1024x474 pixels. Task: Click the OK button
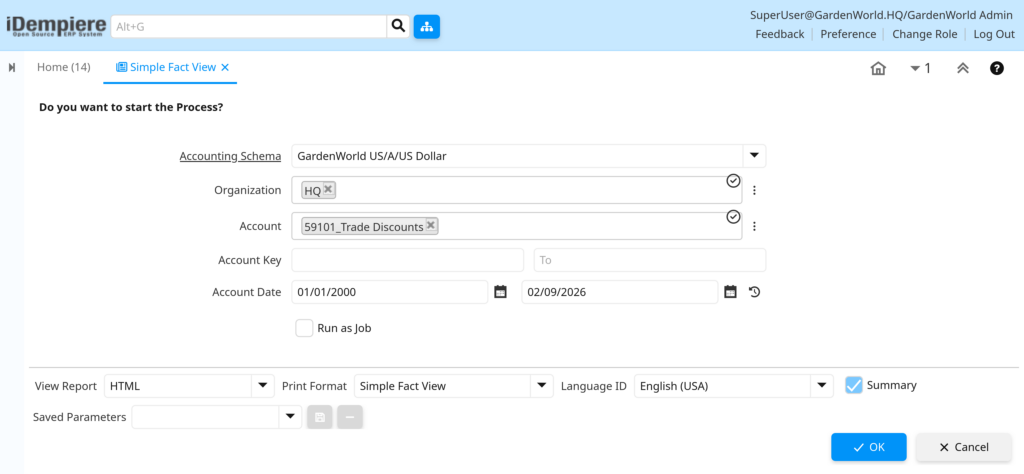click(869, 447)
